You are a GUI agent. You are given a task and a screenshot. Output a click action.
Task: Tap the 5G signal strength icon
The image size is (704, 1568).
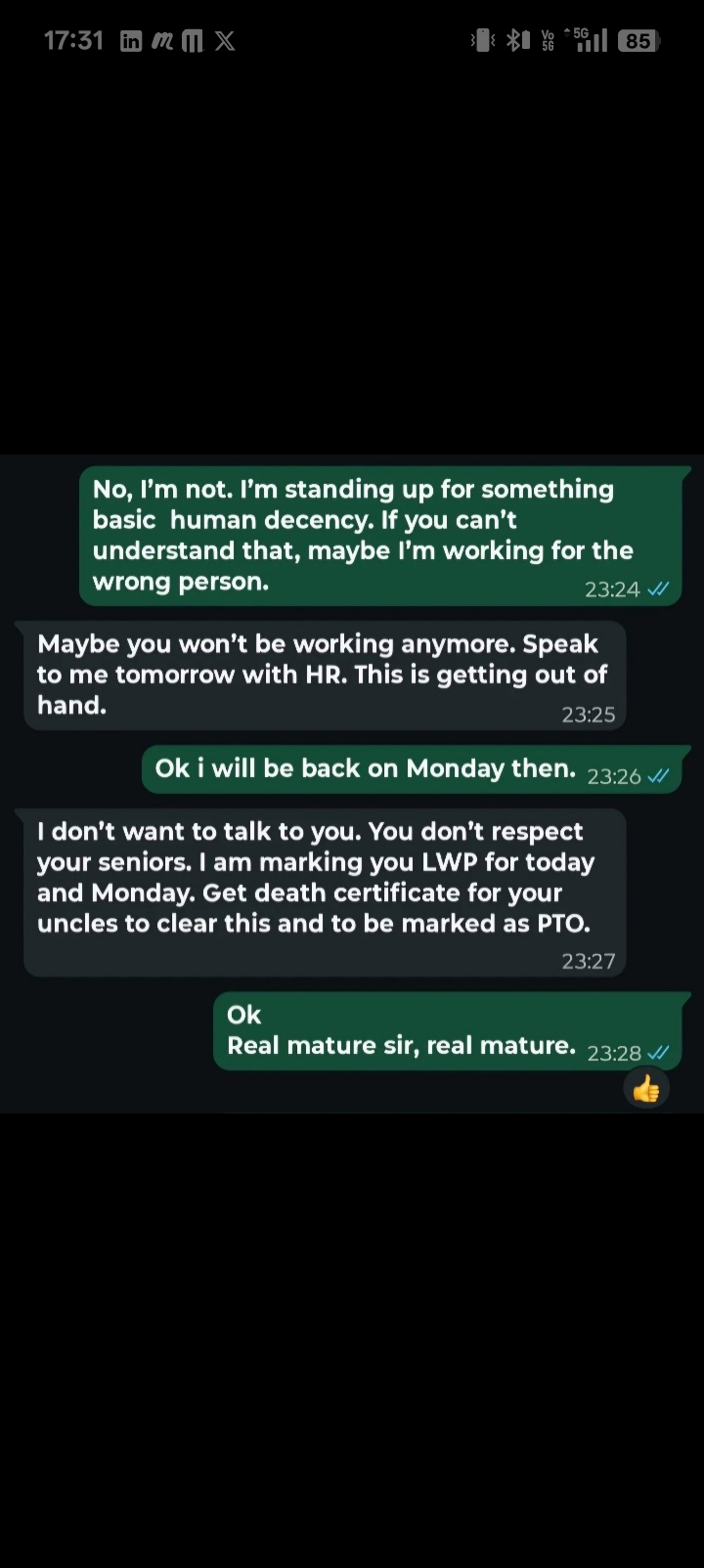[587, 40]
